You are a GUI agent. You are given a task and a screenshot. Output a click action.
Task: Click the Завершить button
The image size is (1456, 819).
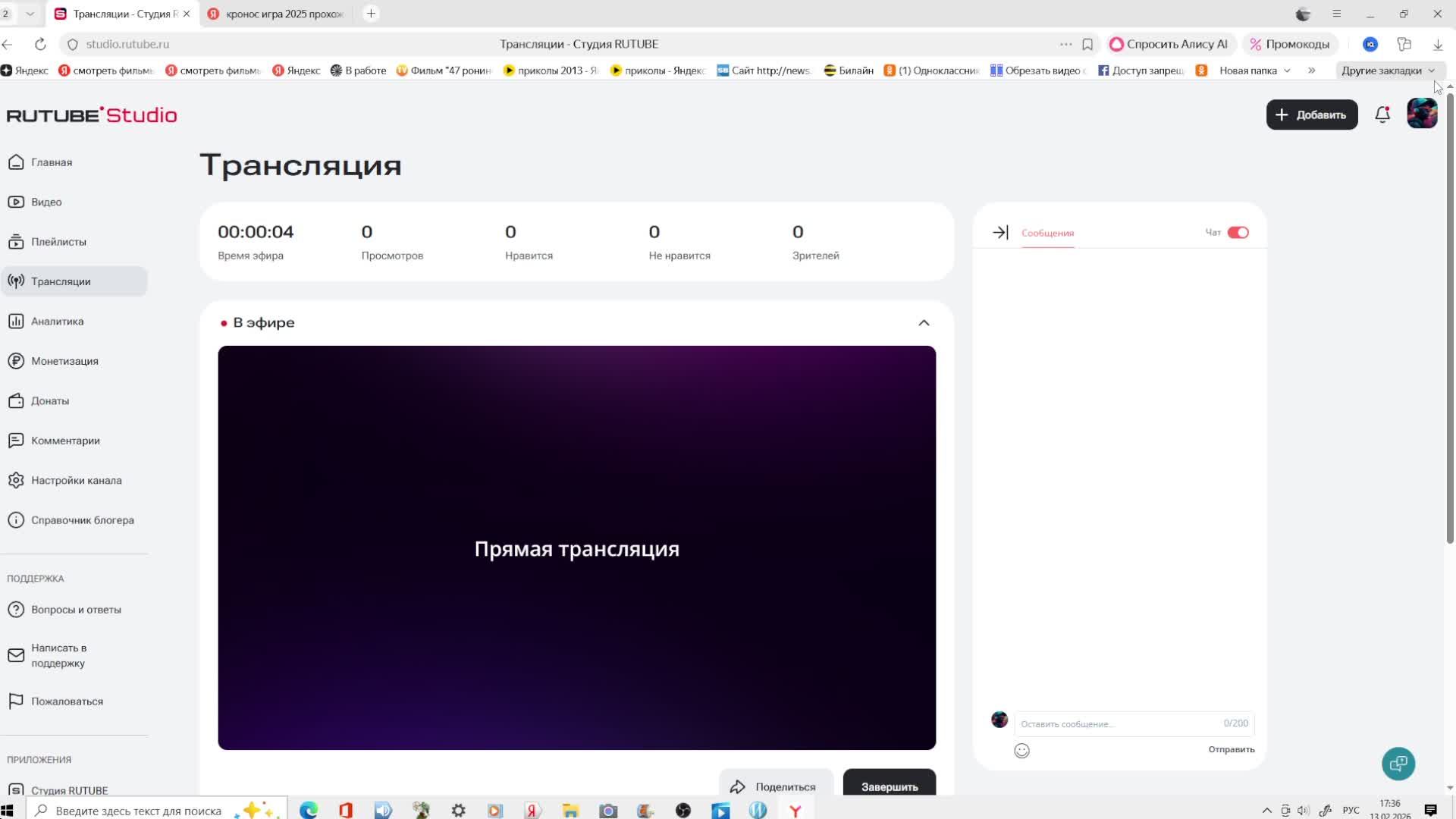(889, 786)
